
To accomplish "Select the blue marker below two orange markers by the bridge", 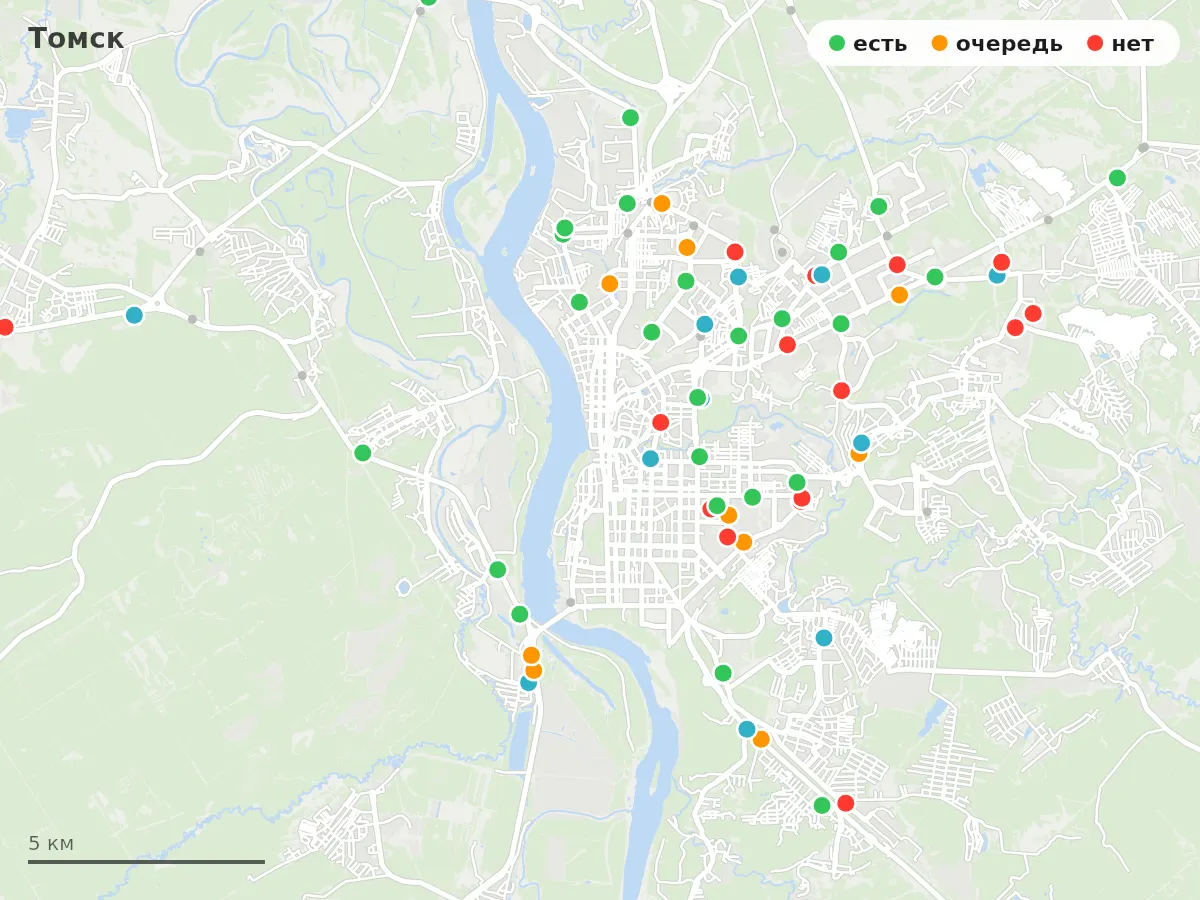I will 528,683.
